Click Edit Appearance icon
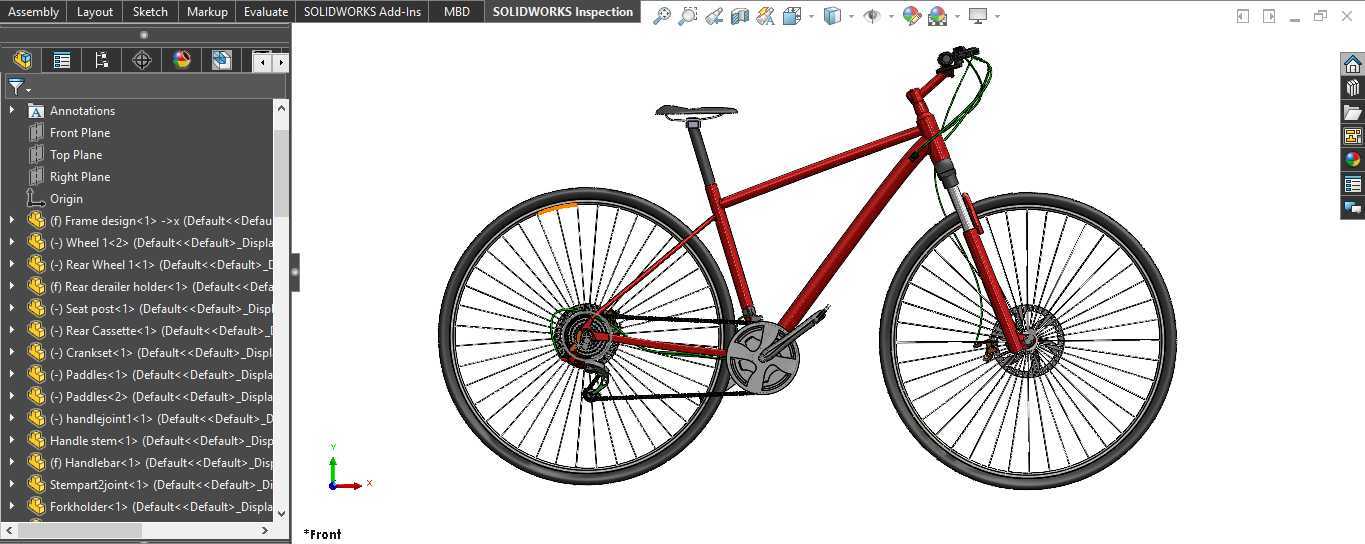Viewport: 1365px width, 544px height. pos(911,16)
